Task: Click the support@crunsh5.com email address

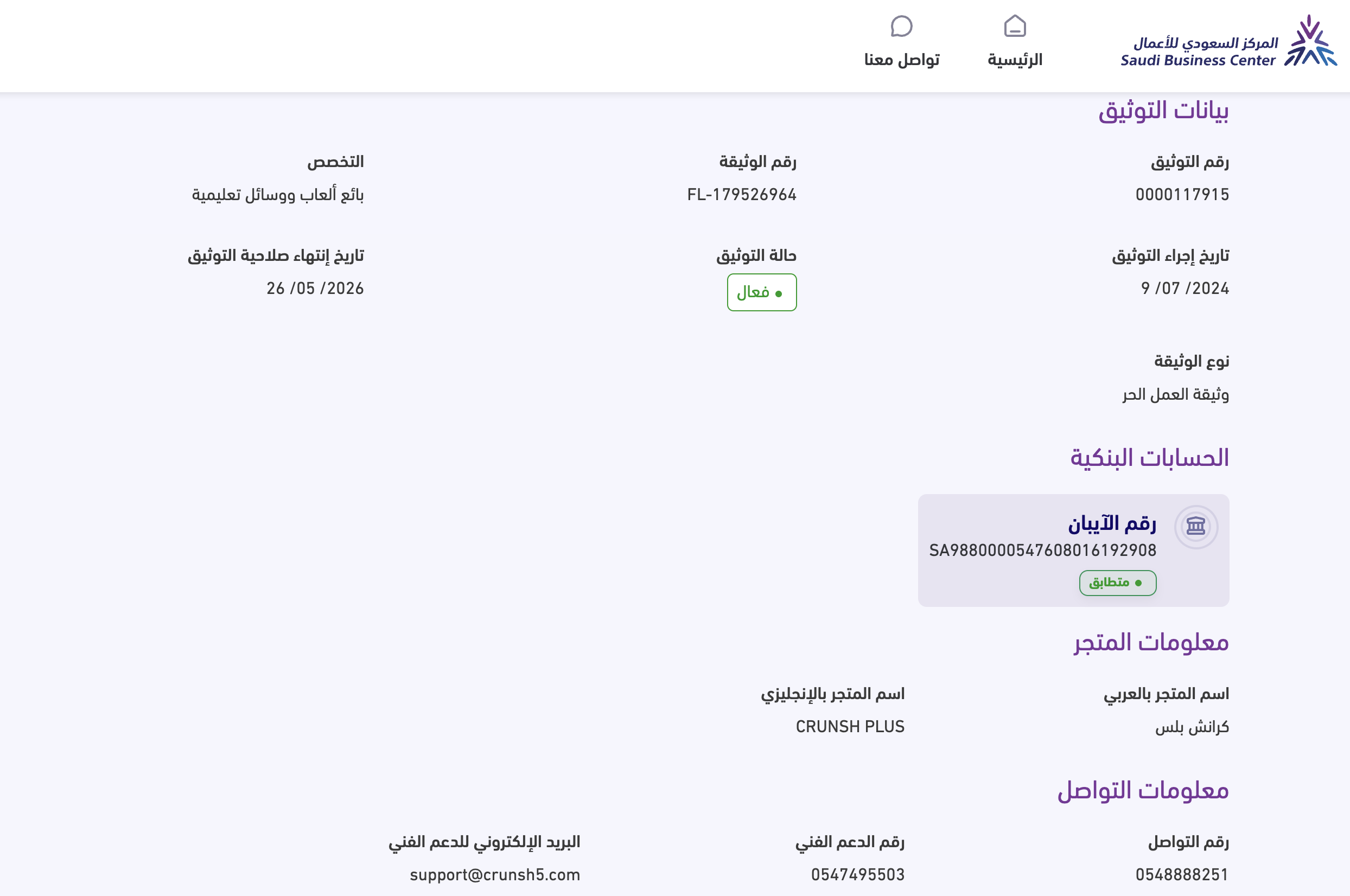Action: [494, 875]
